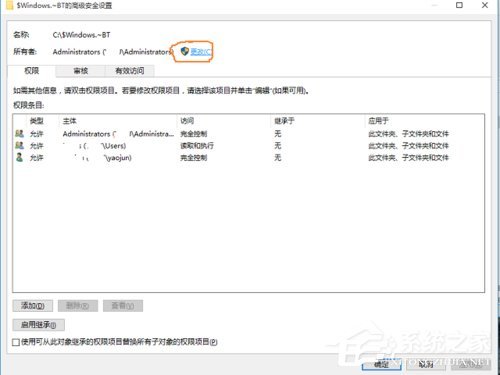Click the user icon in yaojun row
The height and width of the screenshot is (375, 500).
pos(20,157)
